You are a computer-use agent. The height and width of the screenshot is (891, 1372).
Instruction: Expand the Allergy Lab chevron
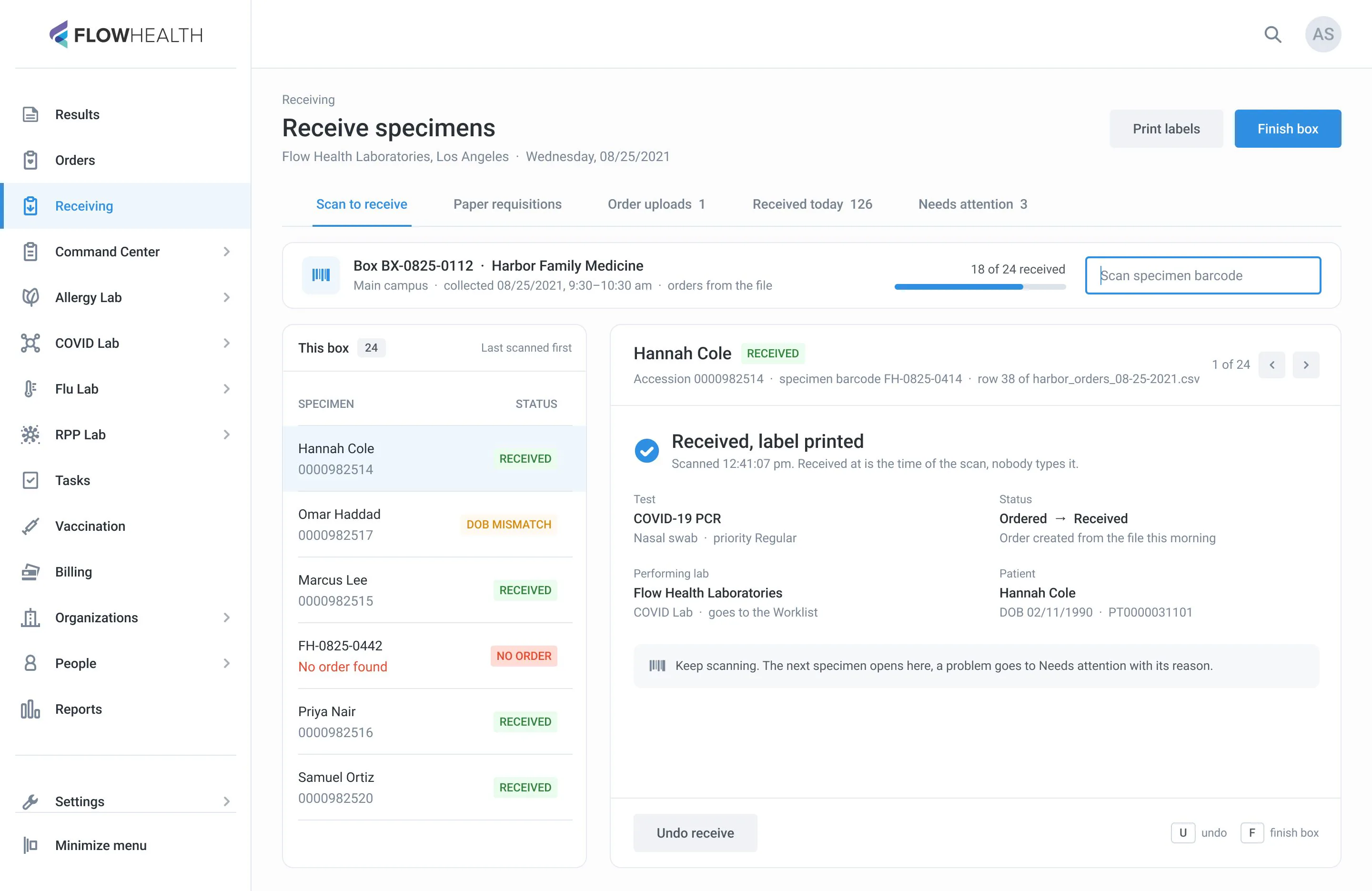pos(227,297)
